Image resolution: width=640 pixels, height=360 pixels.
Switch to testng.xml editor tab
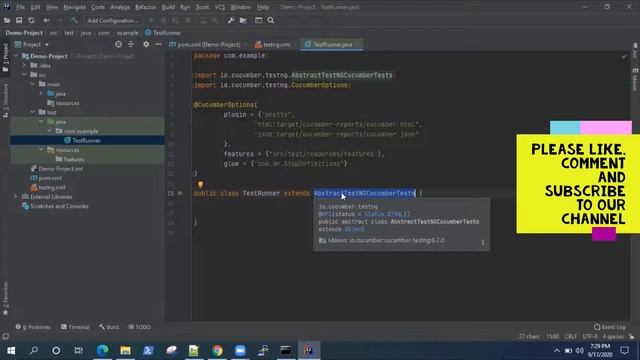(x=273, y=44)
